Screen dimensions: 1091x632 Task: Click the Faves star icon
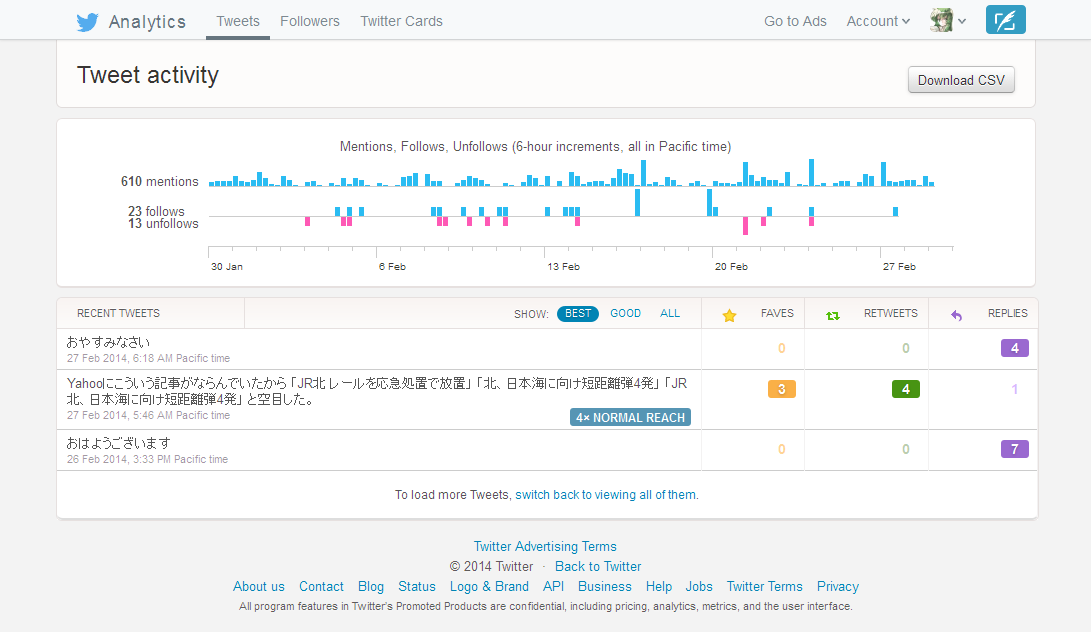coord(729,313)
